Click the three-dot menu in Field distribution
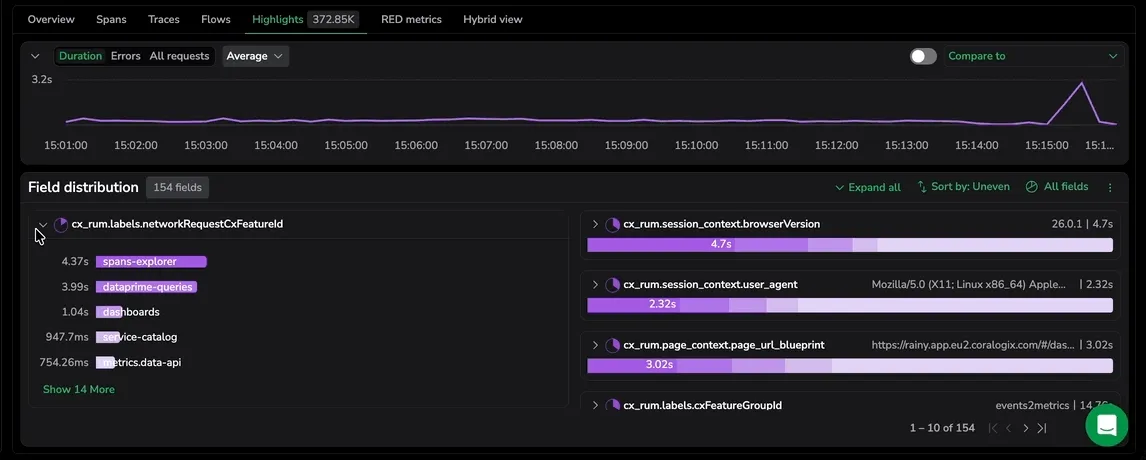 [1109, 187]
